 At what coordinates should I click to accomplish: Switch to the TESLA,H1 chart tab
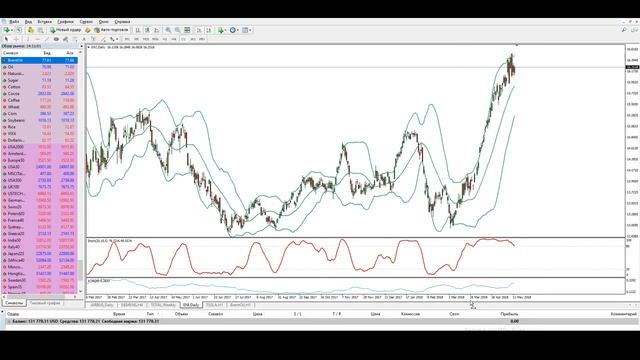pos(214,305)
